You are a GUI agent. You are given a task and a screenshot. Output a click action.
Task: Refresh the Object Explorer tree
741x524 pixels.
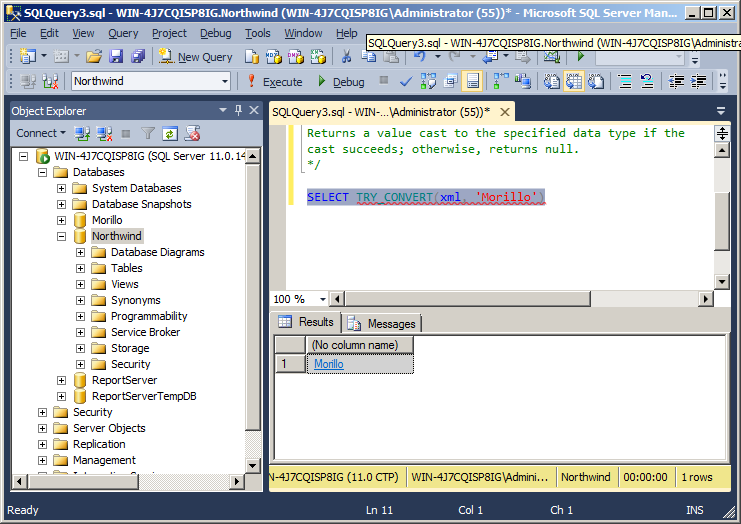(170, 134)
